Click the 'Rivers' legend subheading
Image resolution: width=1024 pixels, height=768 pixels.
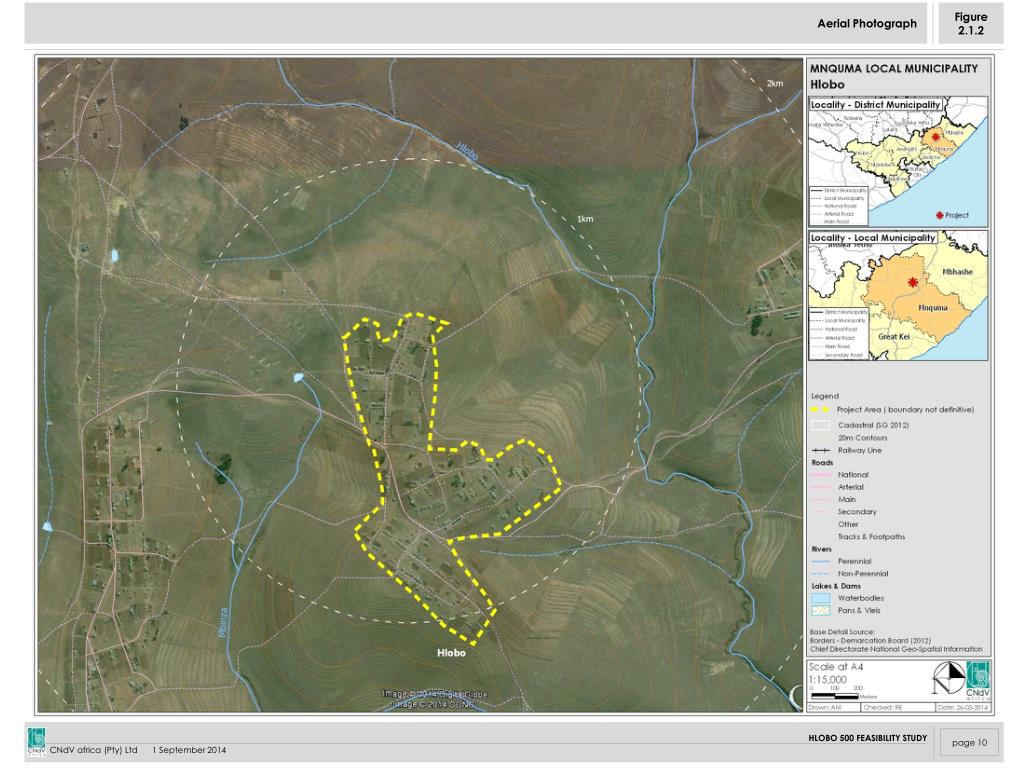point(822,549)
